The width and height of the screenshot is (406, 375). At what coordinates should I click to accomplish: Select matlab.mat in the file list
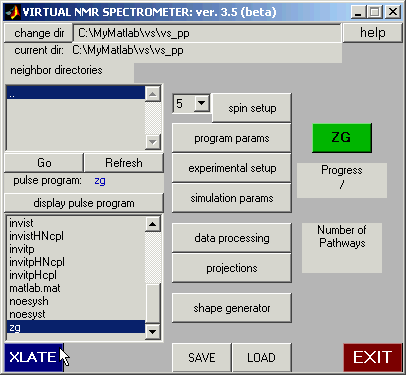pos(76,288)
